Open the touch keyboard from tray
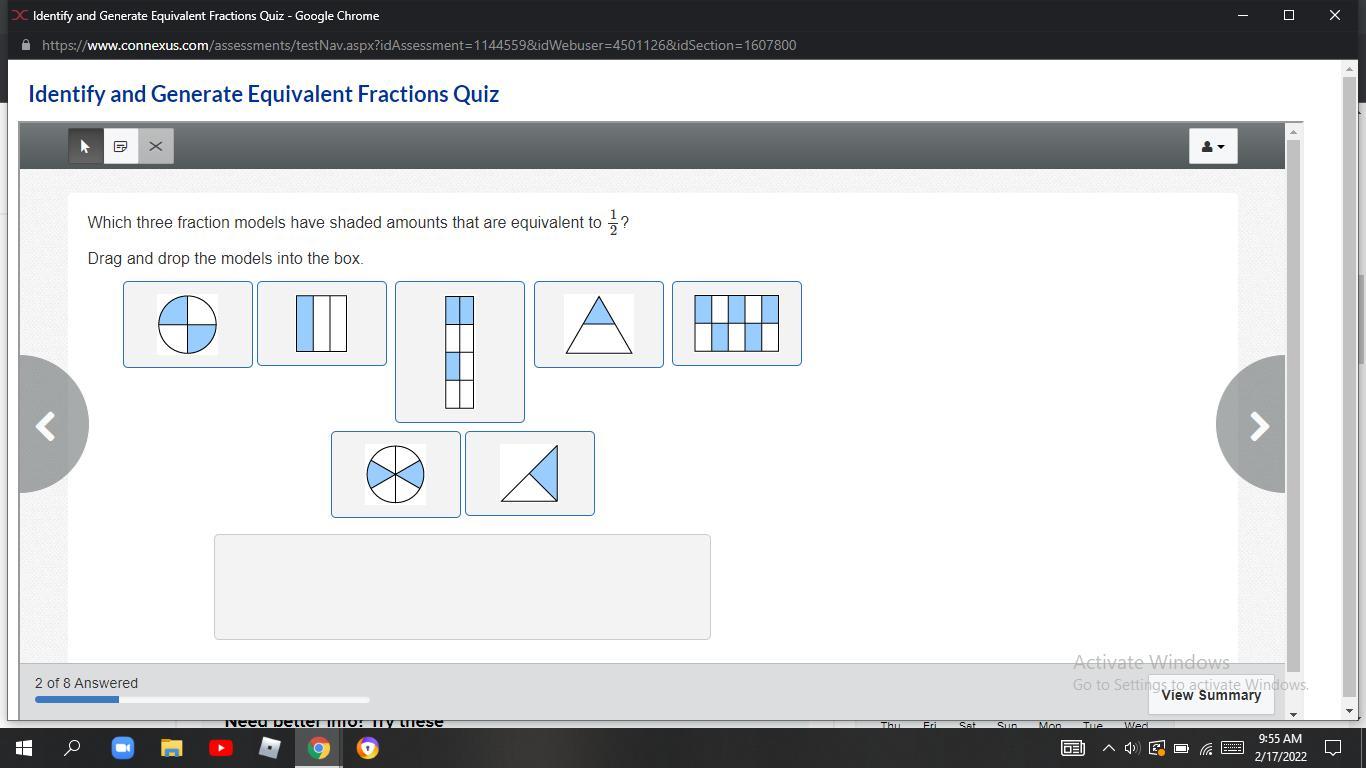This screenshot has height=768, width=1366. tap(1232, 748)
